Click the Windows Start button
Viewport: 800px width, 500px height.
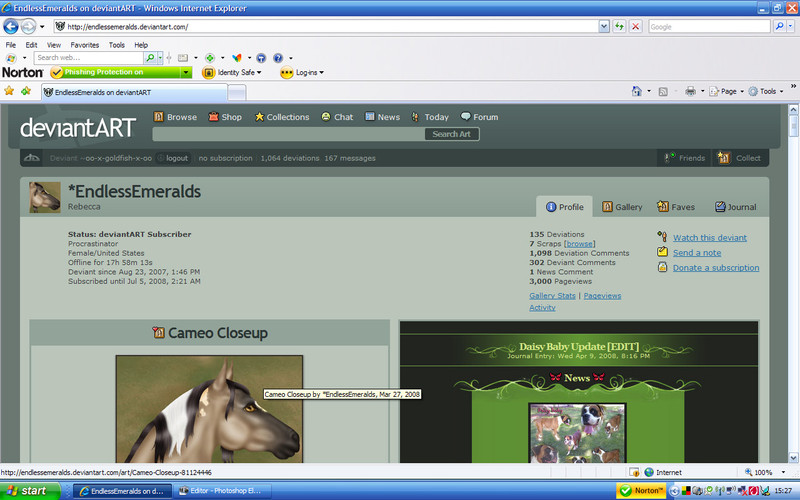[30, 491]
